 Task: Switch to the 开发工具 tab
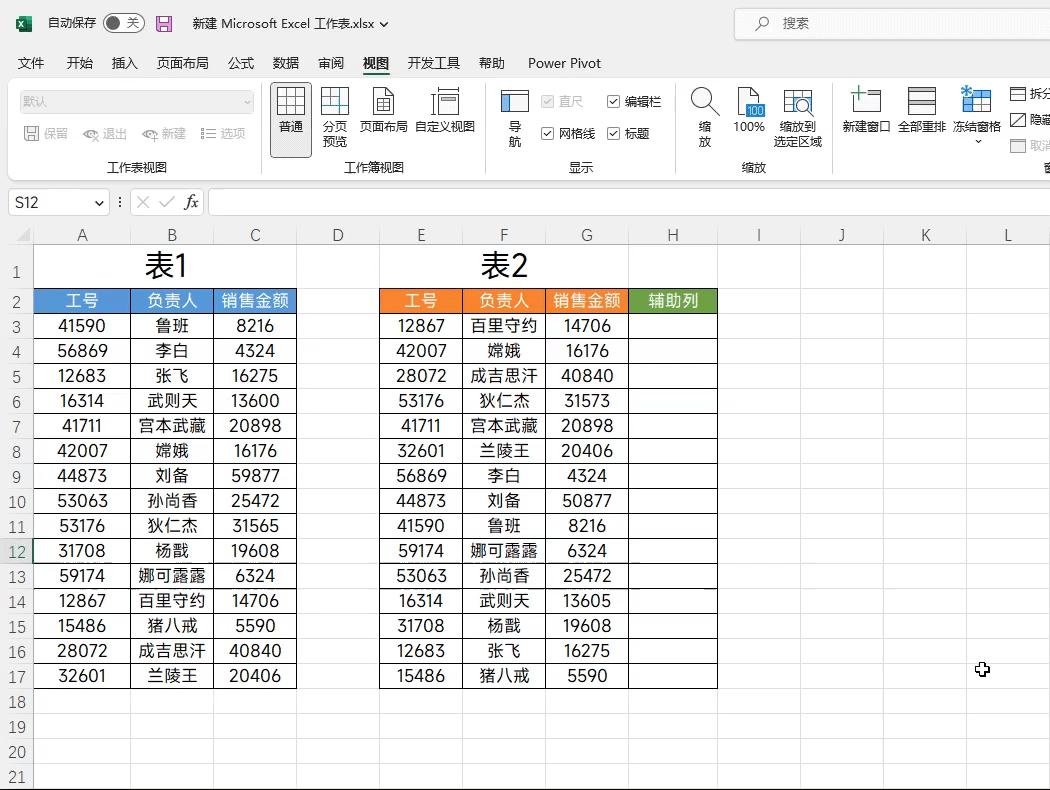tap(434, 63)
